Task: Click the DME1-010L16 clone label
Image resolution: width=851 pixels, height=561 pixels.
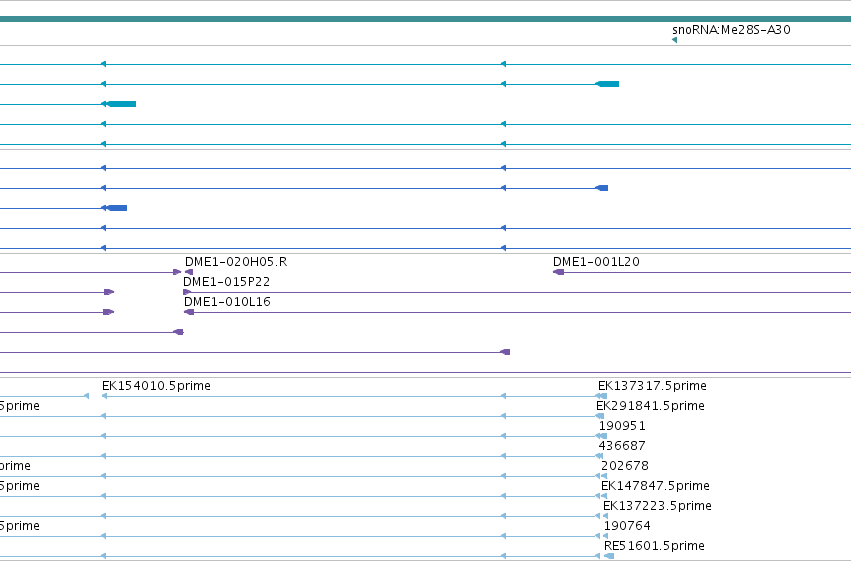Action: click(227, 302)
